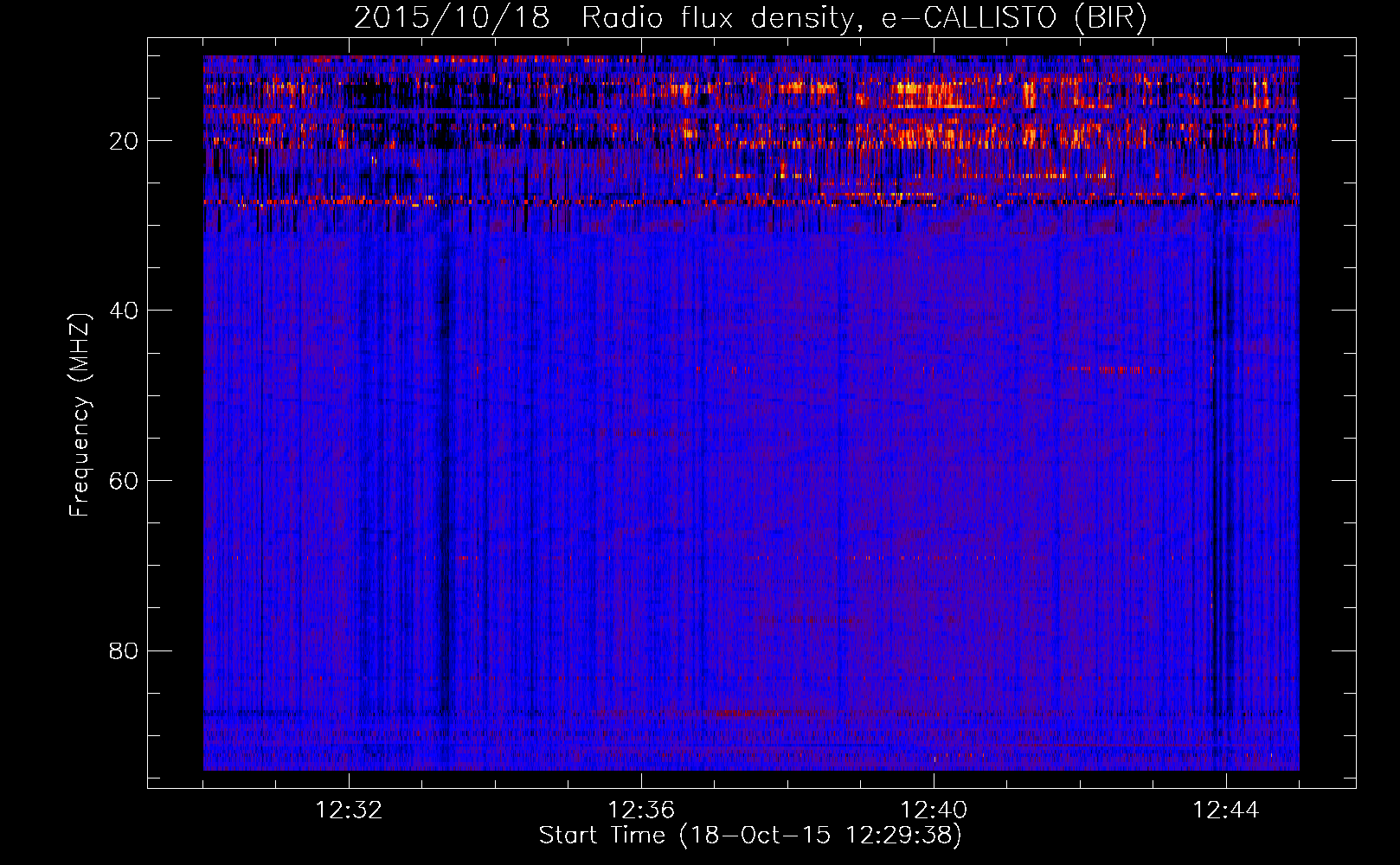Click the "40" frequency tick label
Viewport: 1400px width, 865px height.
click(x=124, y=311)
